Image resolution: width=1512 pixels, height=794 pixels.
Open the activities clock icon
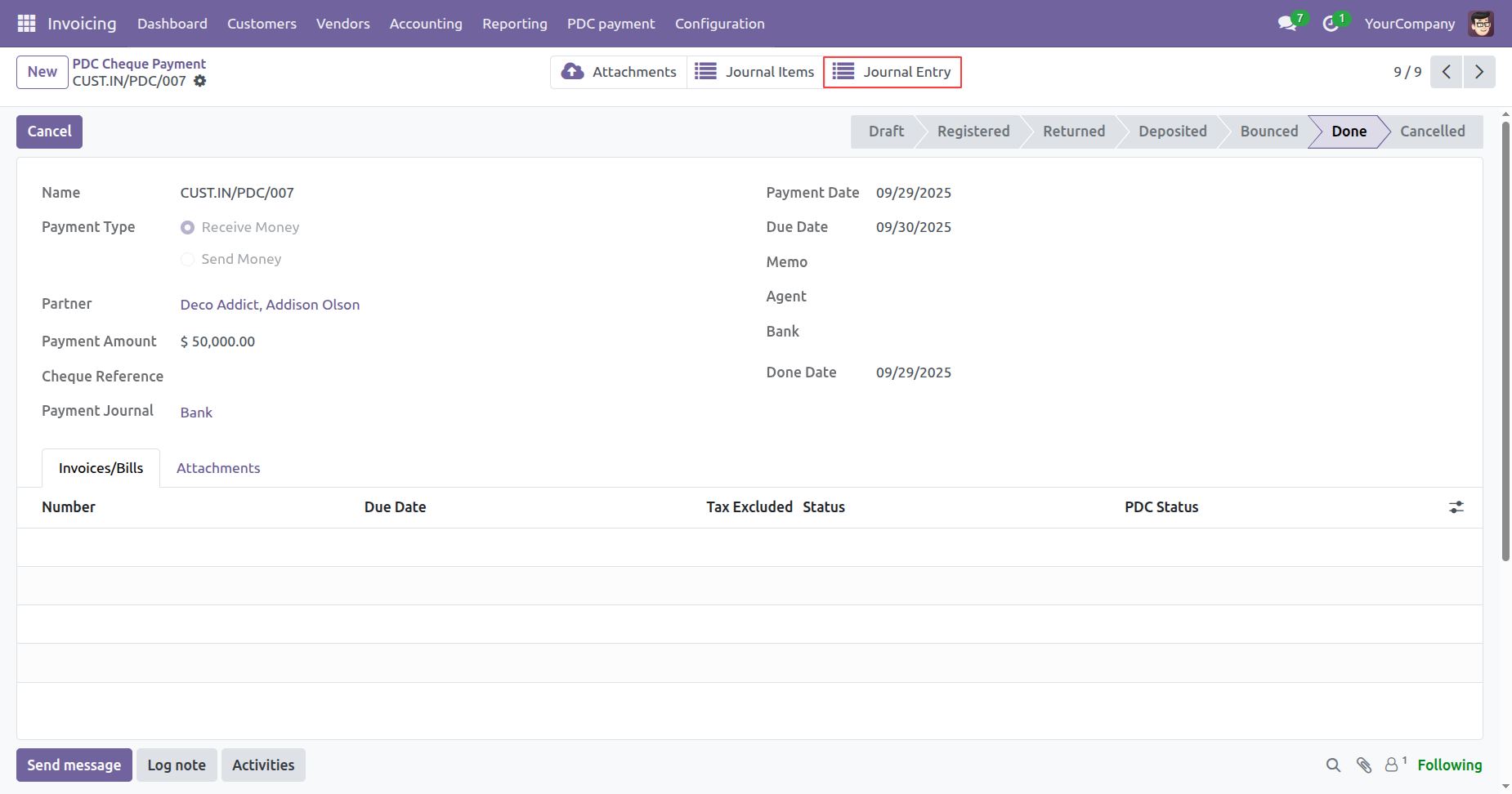[1331, 24]
